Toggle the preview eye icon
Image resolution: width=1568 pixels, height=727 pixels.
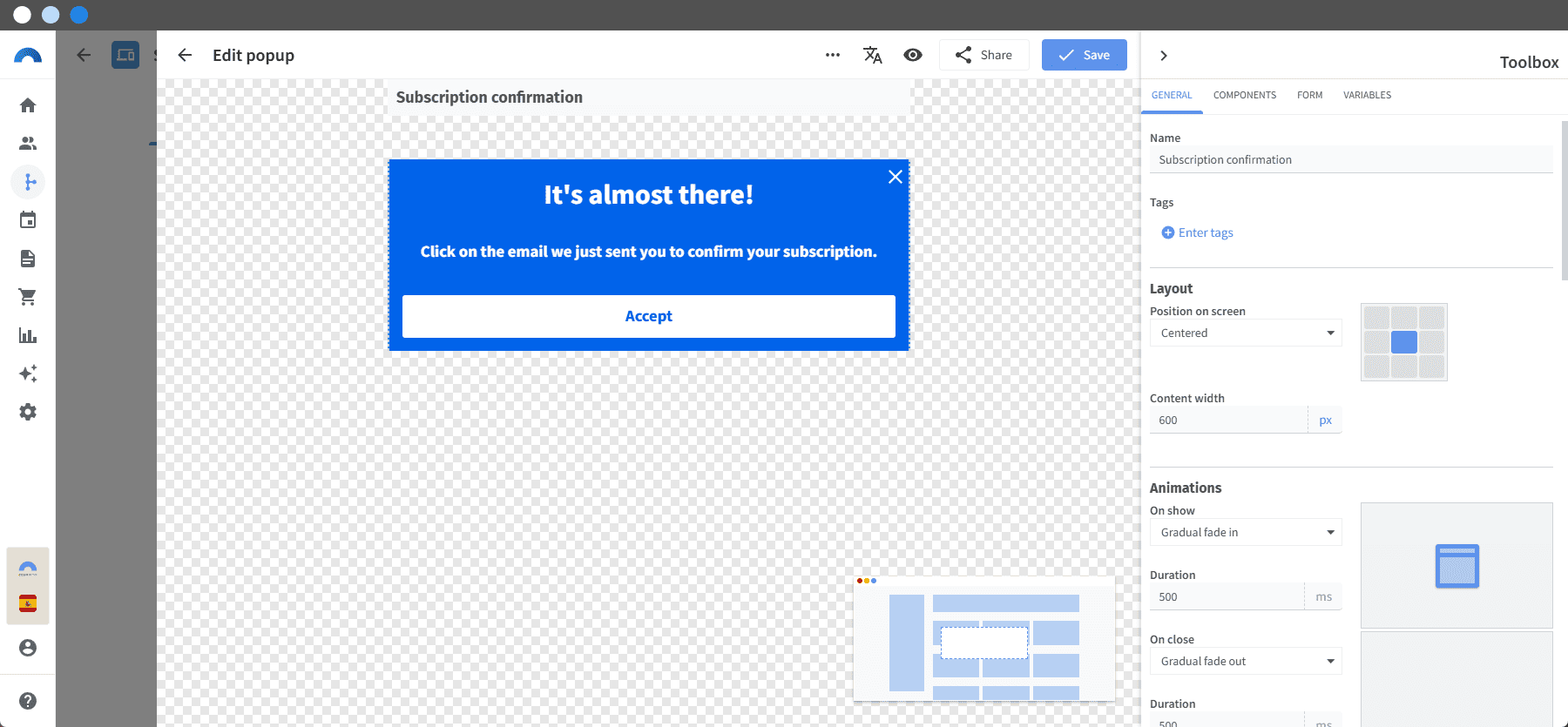click(x=913, y=55)
